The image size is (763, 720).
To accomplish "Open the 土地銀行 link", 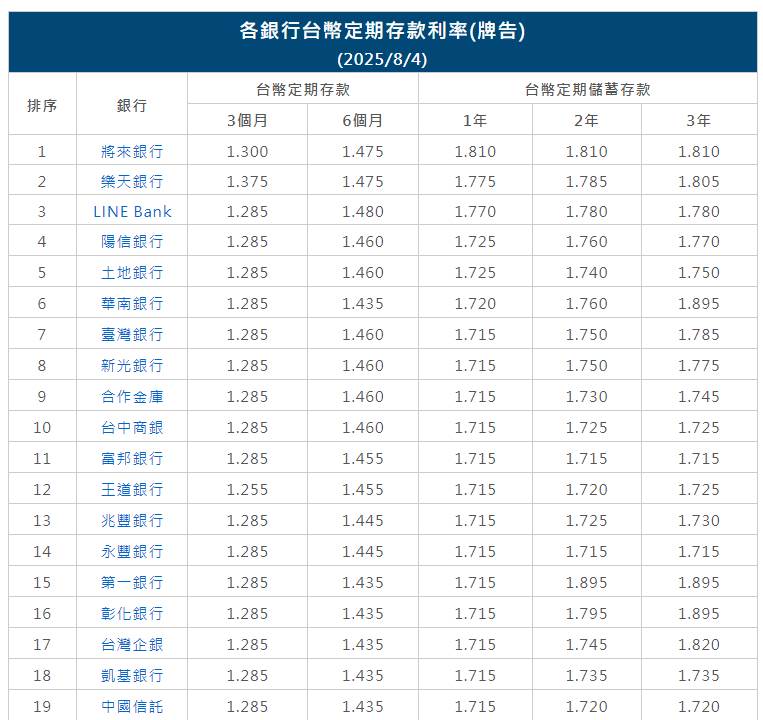I will [132, 273].
